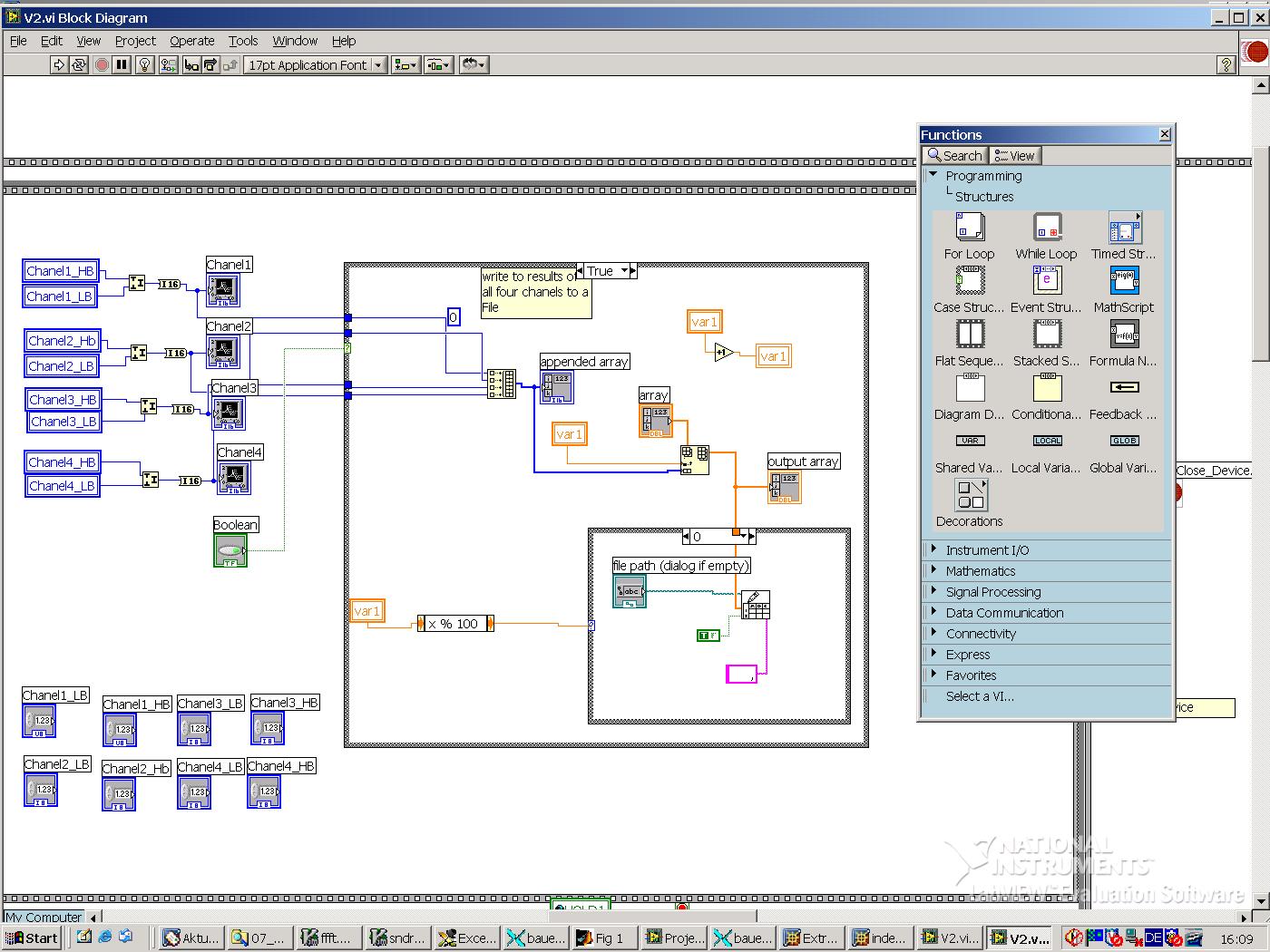Select the While Loop structure in palette
The width and height of the screenshot is (1270, 952).
[x=1047, y=228]
